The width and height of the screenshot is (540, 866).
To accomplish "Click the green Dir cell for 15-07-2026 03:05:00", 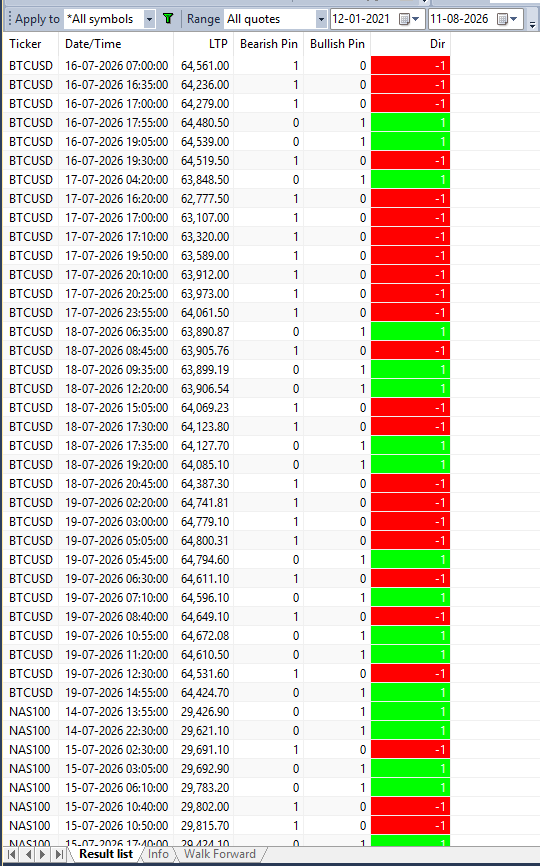I will pyautogui.click(x=410, y=768).
